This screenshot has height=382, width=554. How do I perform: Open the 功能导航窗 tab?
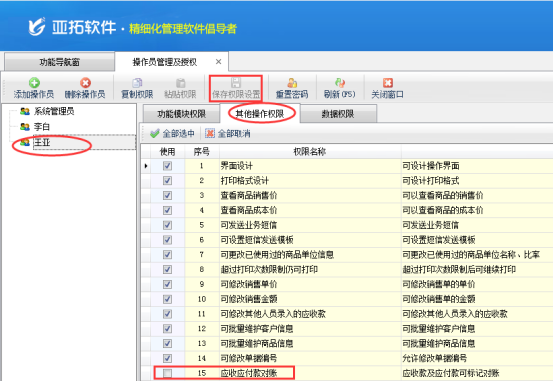(59, 62)
